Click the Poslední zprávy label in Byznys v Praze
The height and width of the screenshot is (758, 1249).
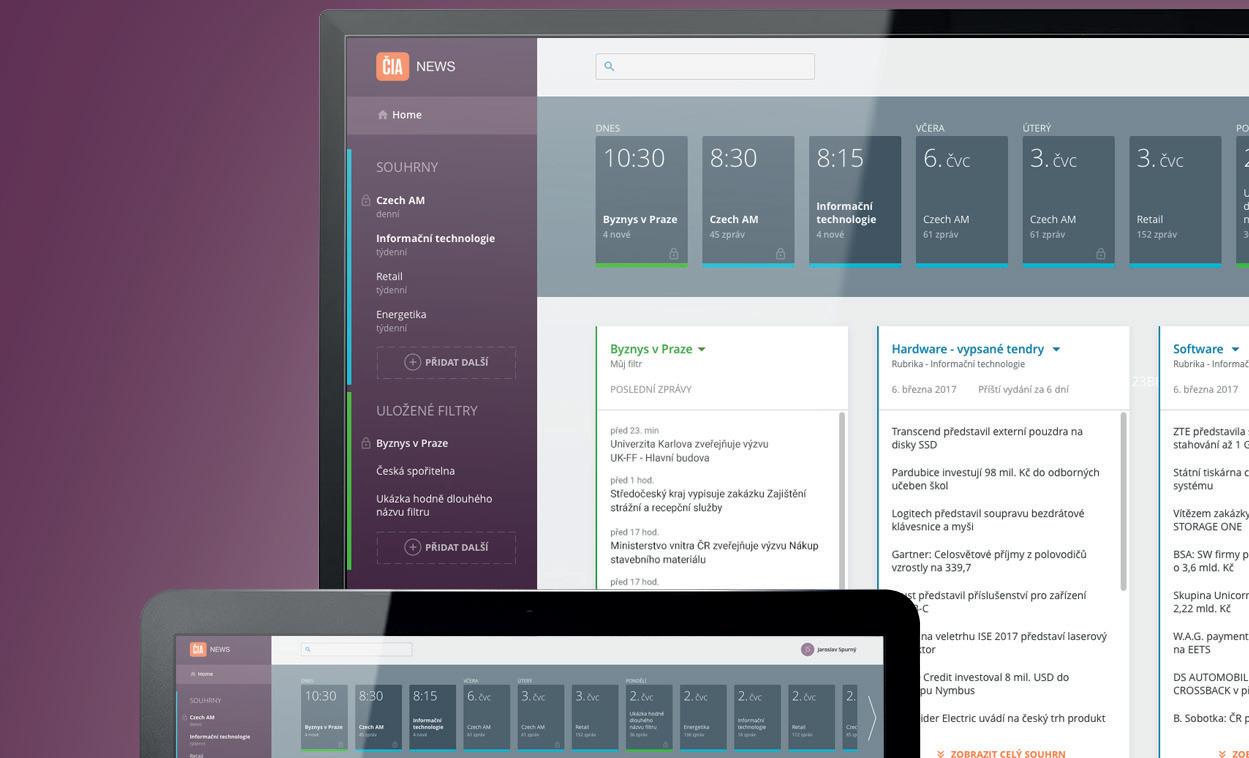point(651,390)
